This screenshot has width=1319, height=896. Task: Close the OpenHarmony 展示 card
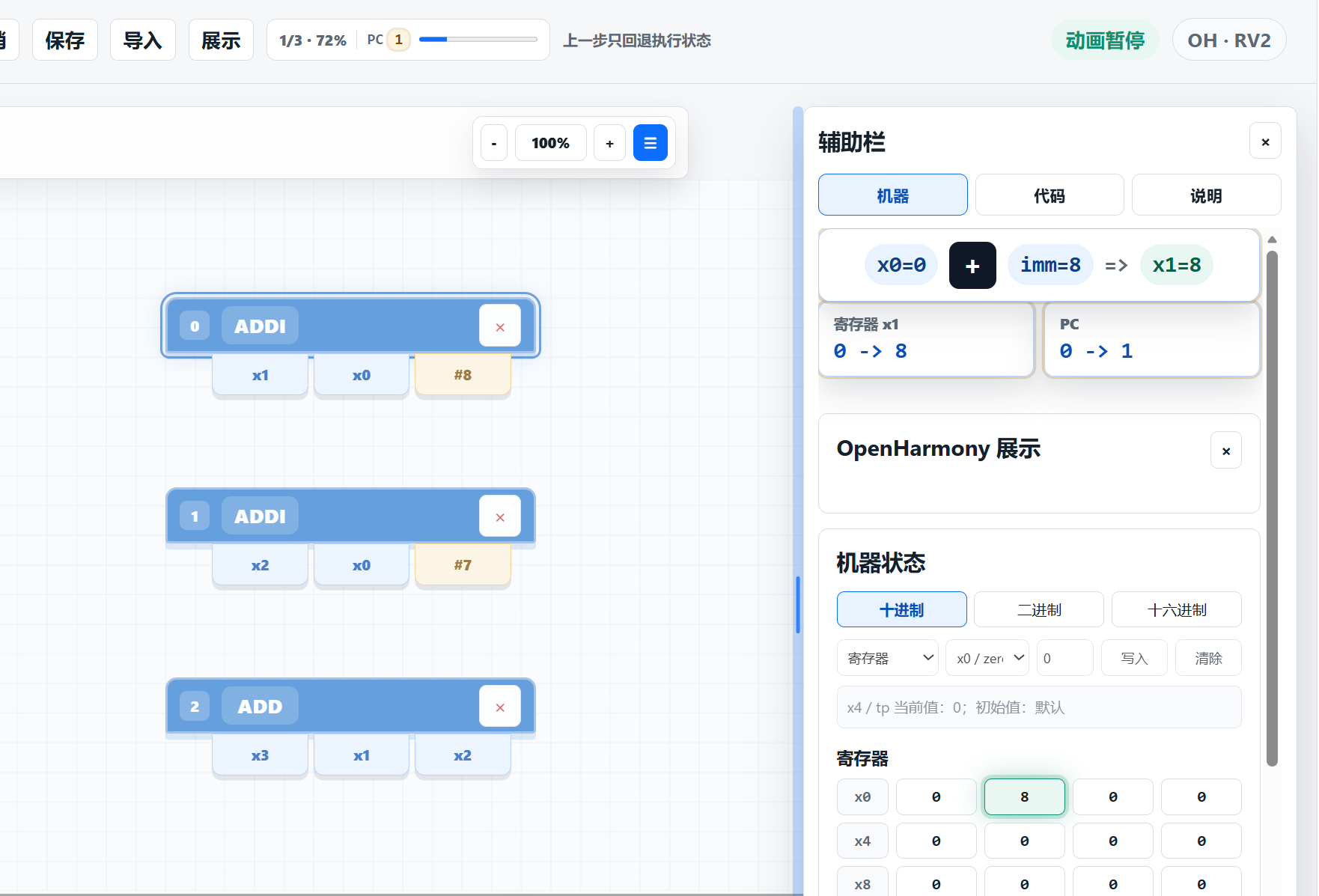[1225, 451]
